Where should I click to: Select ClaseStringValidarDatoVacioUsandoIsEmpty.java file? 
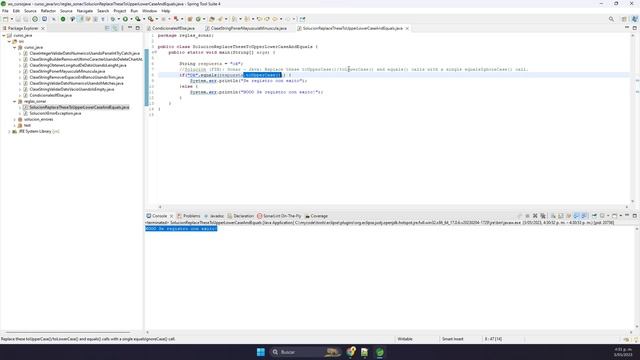coord(71,89)
